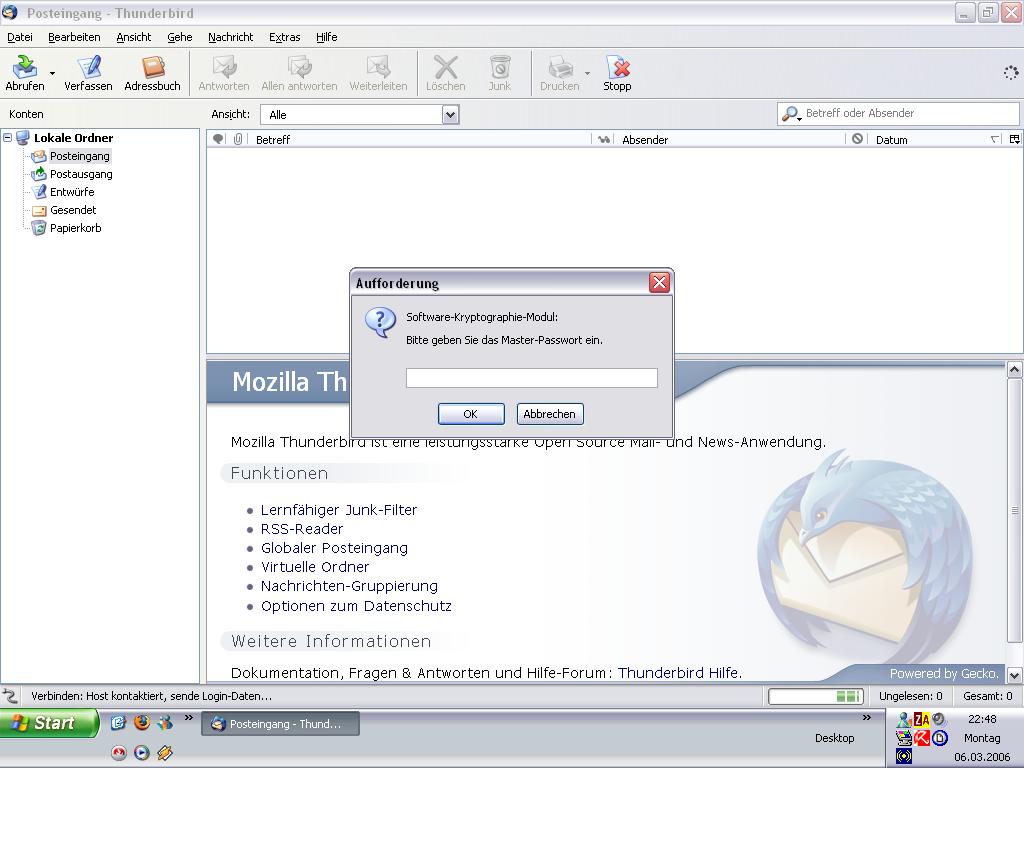The width and height of the screenshot is (1024, 849).
Task: Open the Extras menu
Action: (x=285, y=37)
